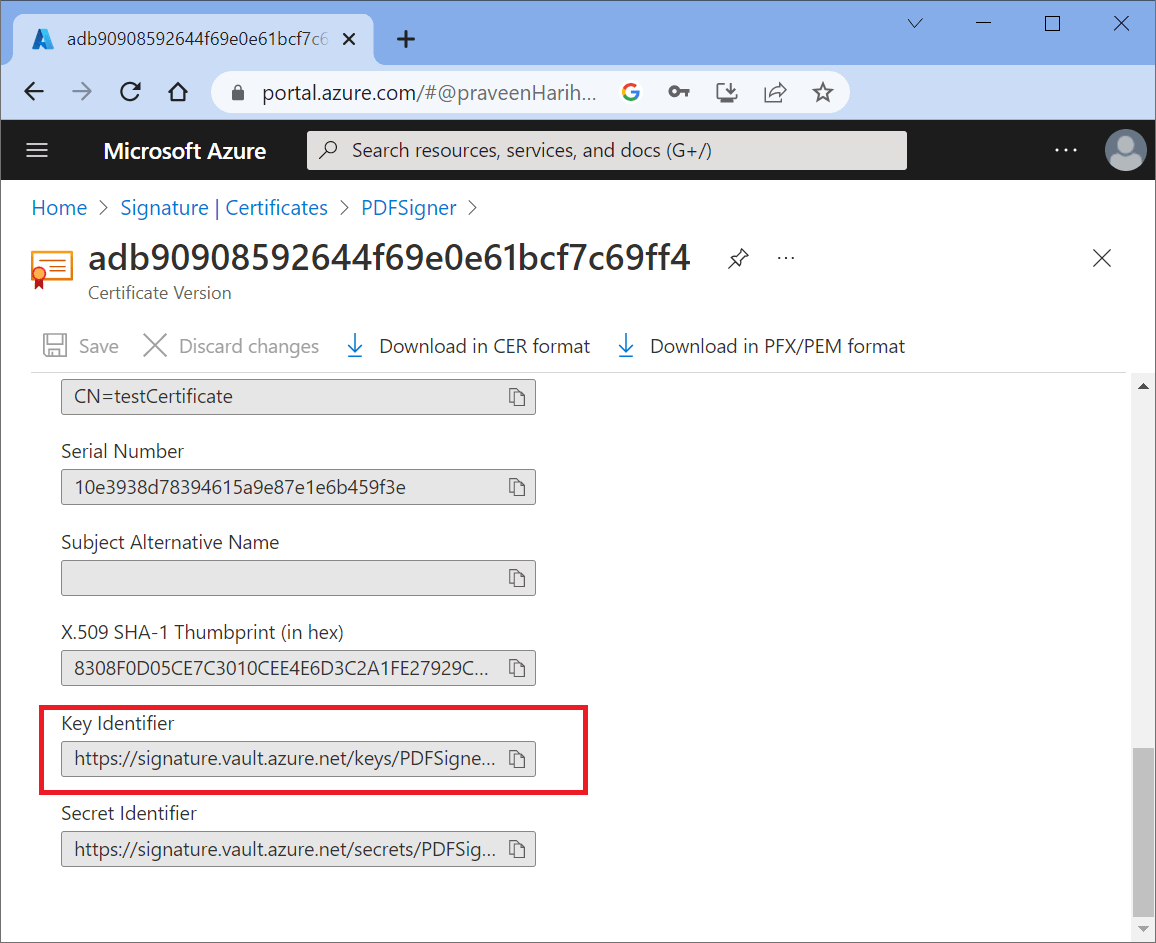Download in PFX/PEM format
1156x943 pixels.
(761, 346)
